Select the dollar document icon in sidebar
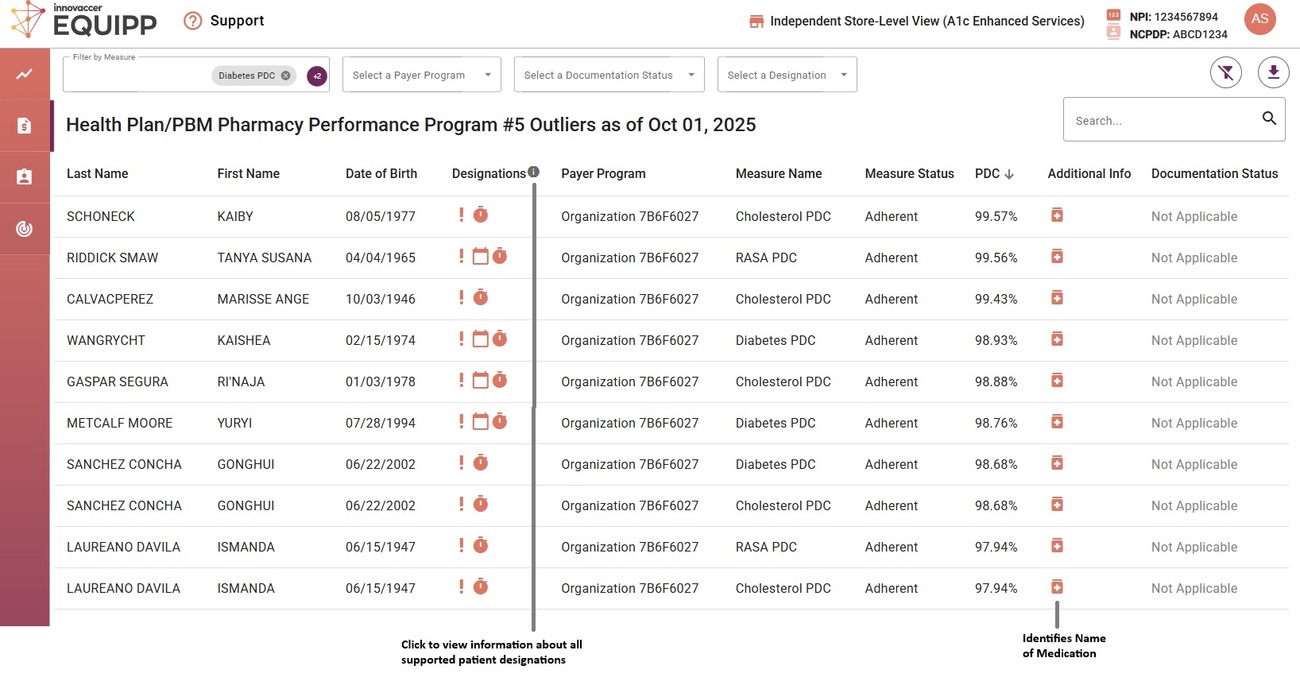 [24, 124]
